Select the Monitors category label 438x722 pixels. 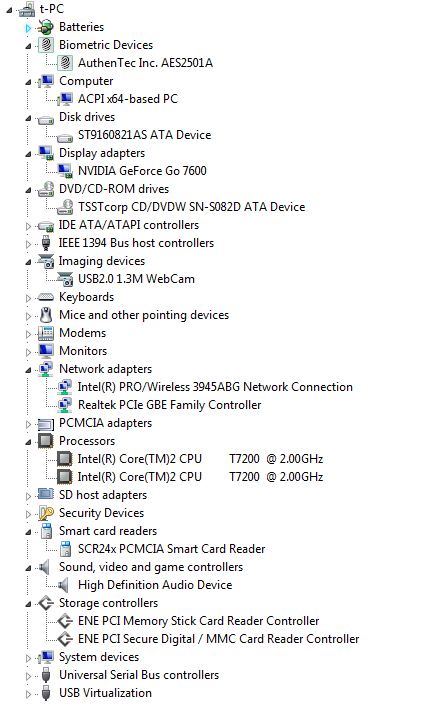point(83,351)
